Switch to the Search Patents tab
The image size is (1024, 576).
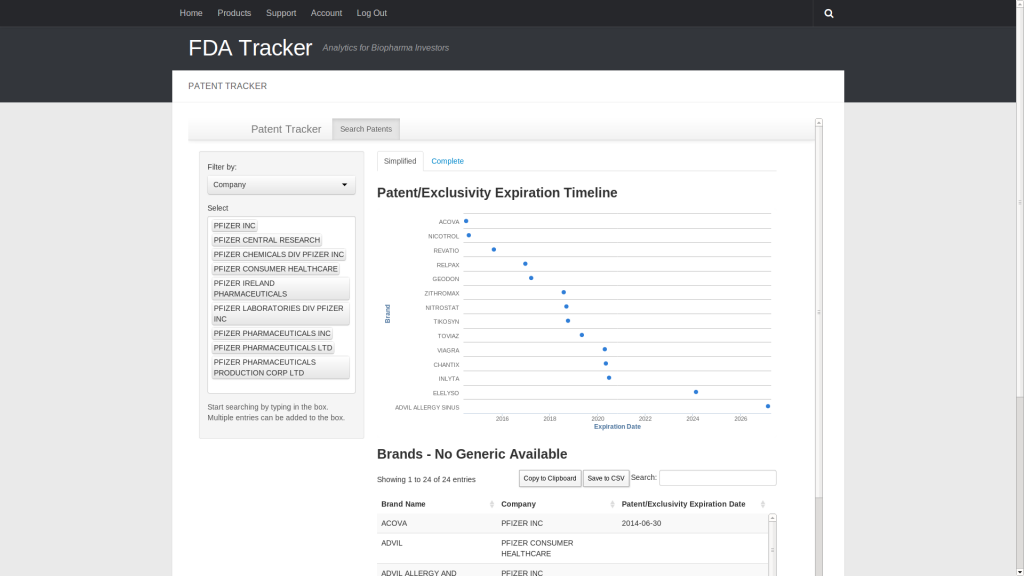tap(366, 129)
